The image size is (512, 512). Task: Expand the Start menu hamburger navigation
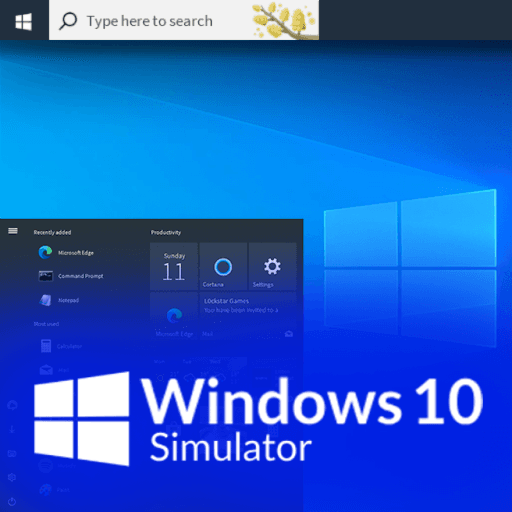click(13, 231)
